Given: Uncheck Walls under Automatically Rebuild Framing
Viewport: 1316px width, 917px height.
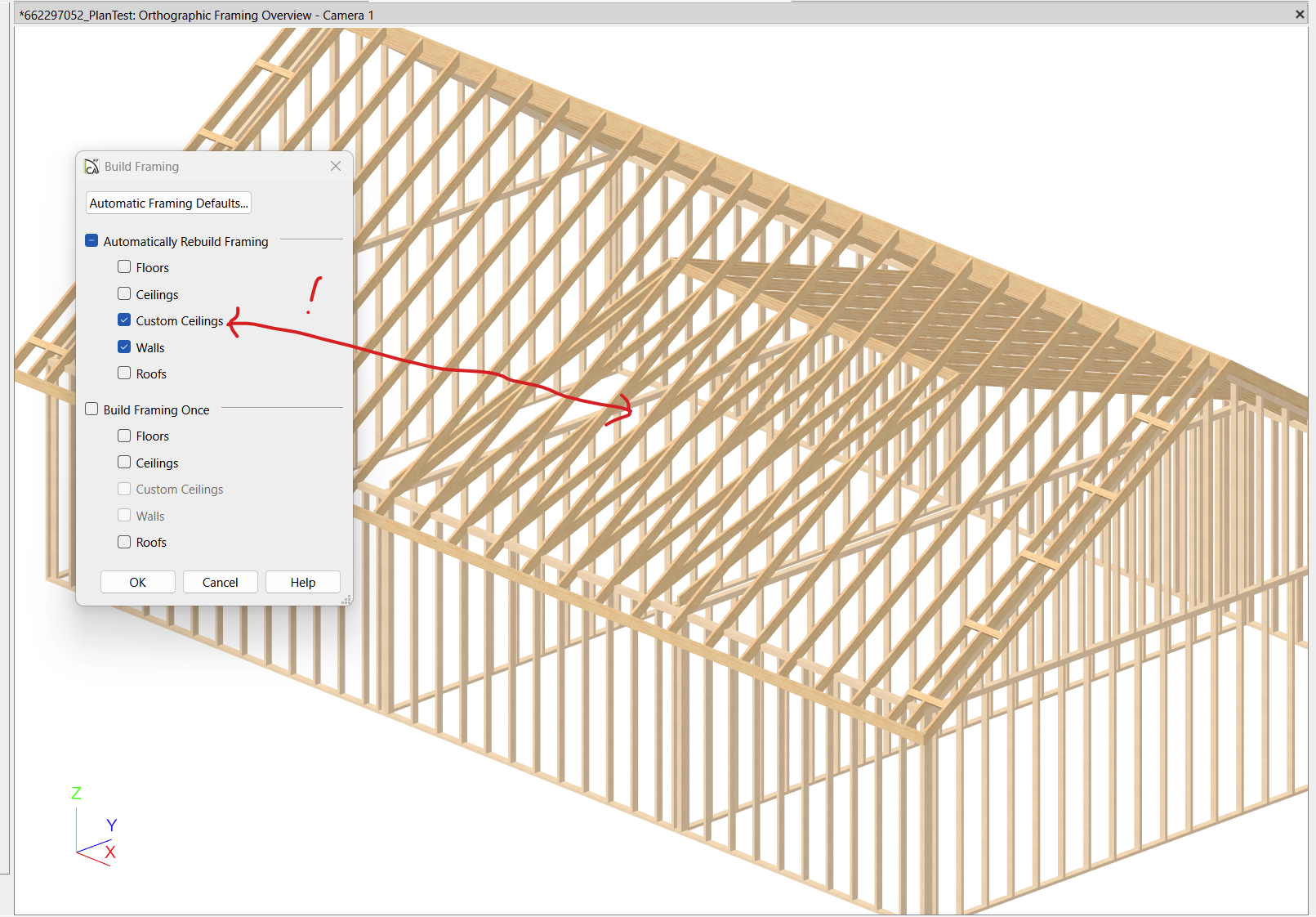Looking at the screenshot, I should point(124,347).
